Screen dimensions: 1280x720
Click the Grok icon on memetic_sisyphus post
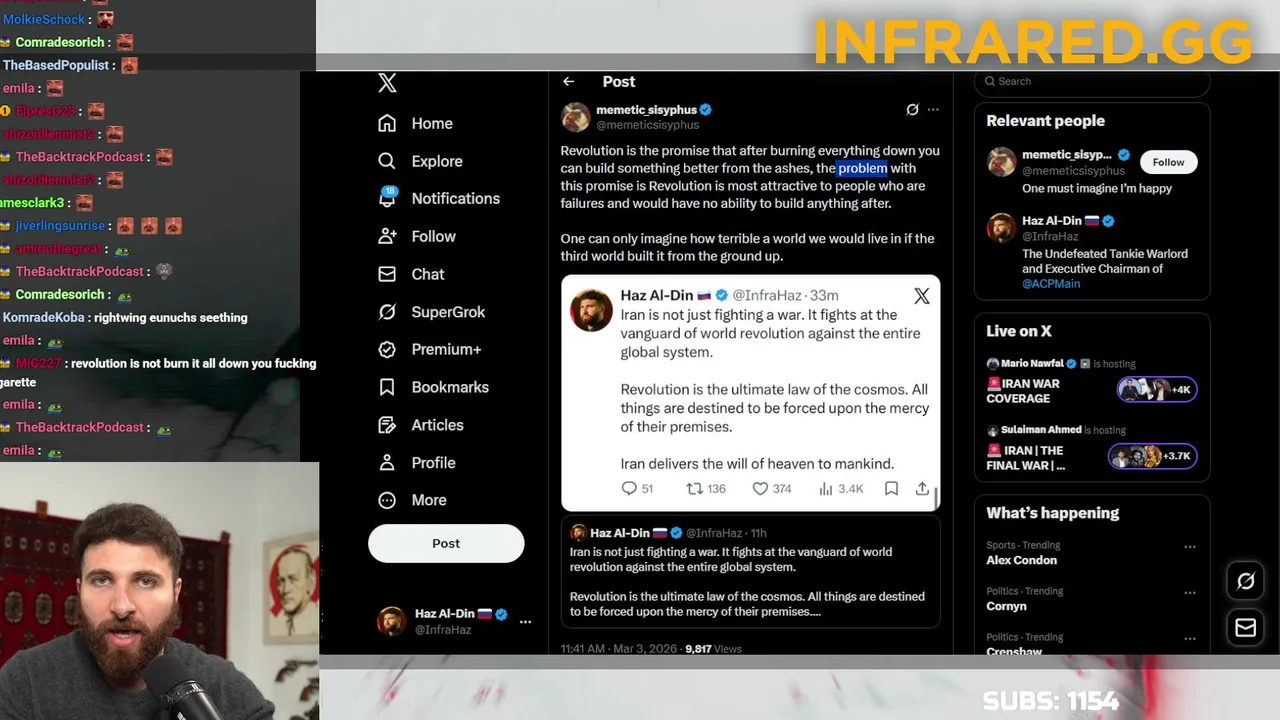[912, 110]
